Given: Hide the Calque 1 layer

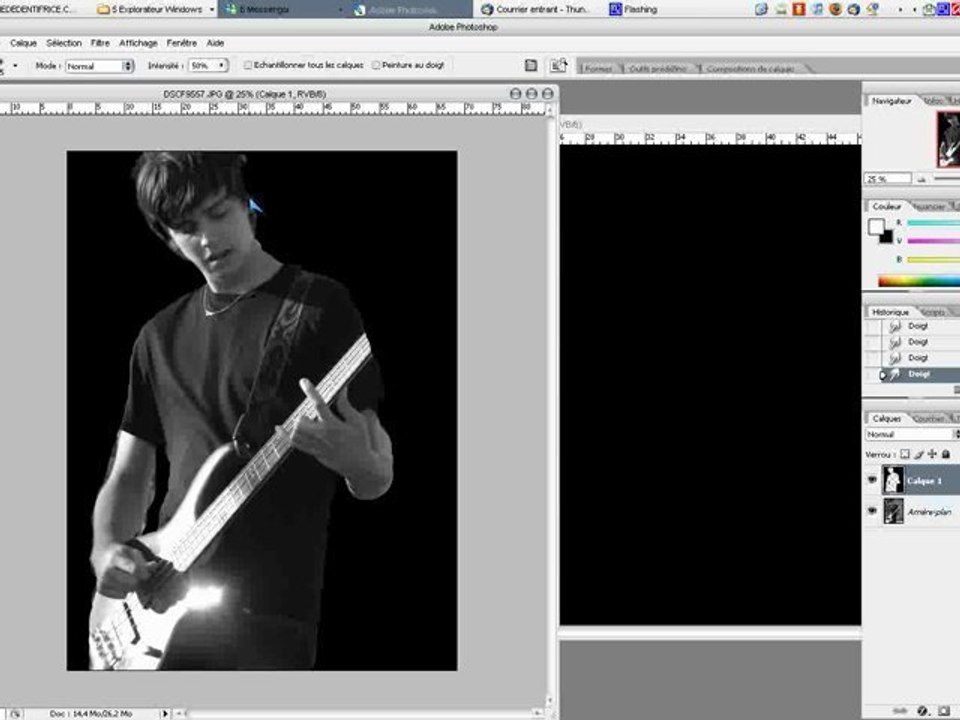Looking at the screenshot, I should (872, 481).
